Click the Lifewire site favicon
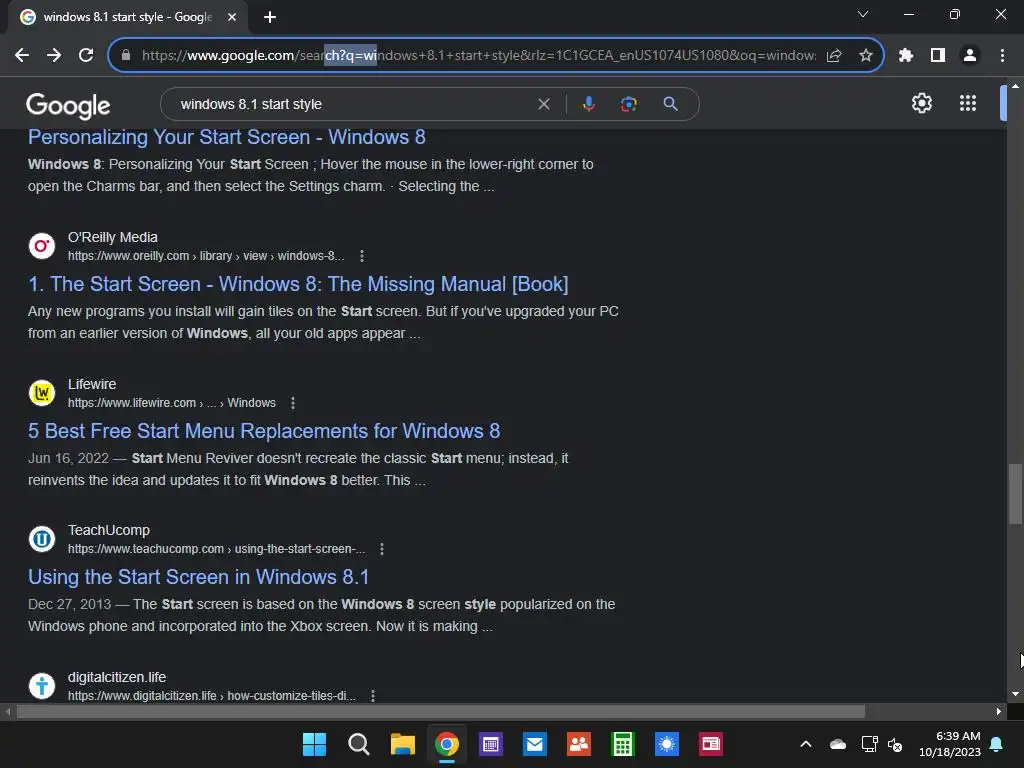This screenshot has height=768, width=1024. click(42, 393)
